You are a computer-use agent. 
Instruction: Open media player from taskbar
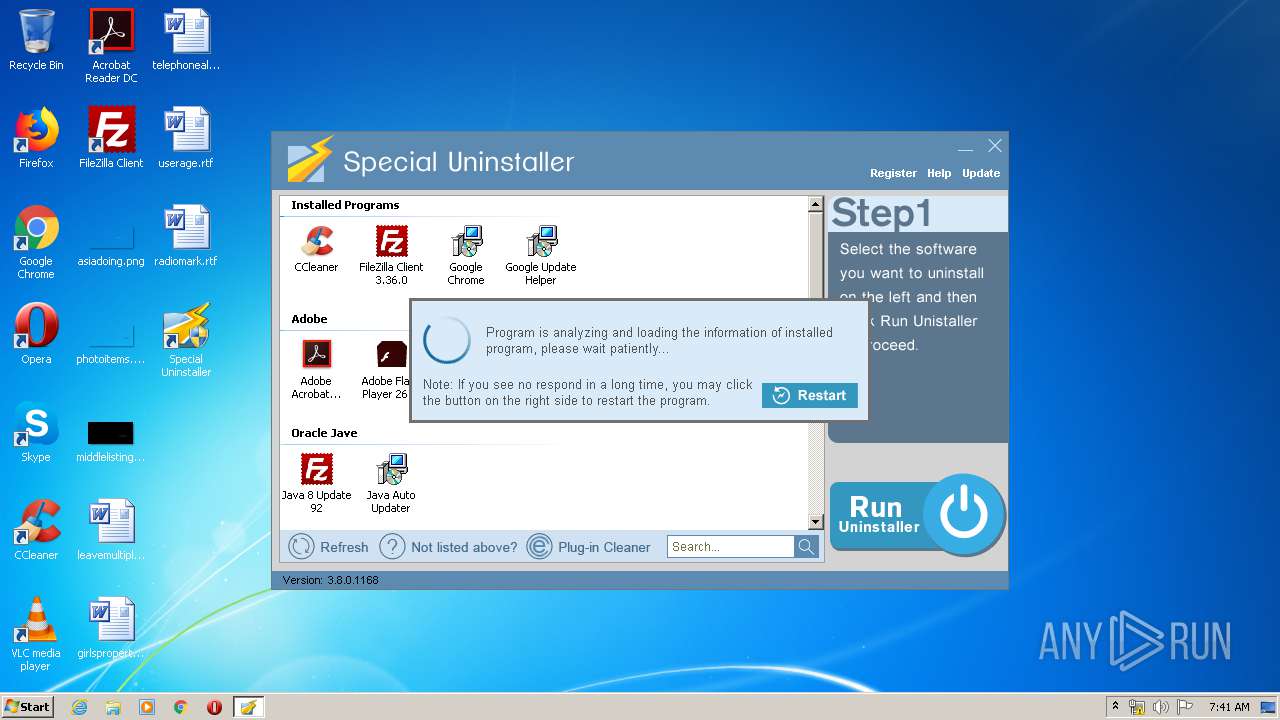click(147, 707)
